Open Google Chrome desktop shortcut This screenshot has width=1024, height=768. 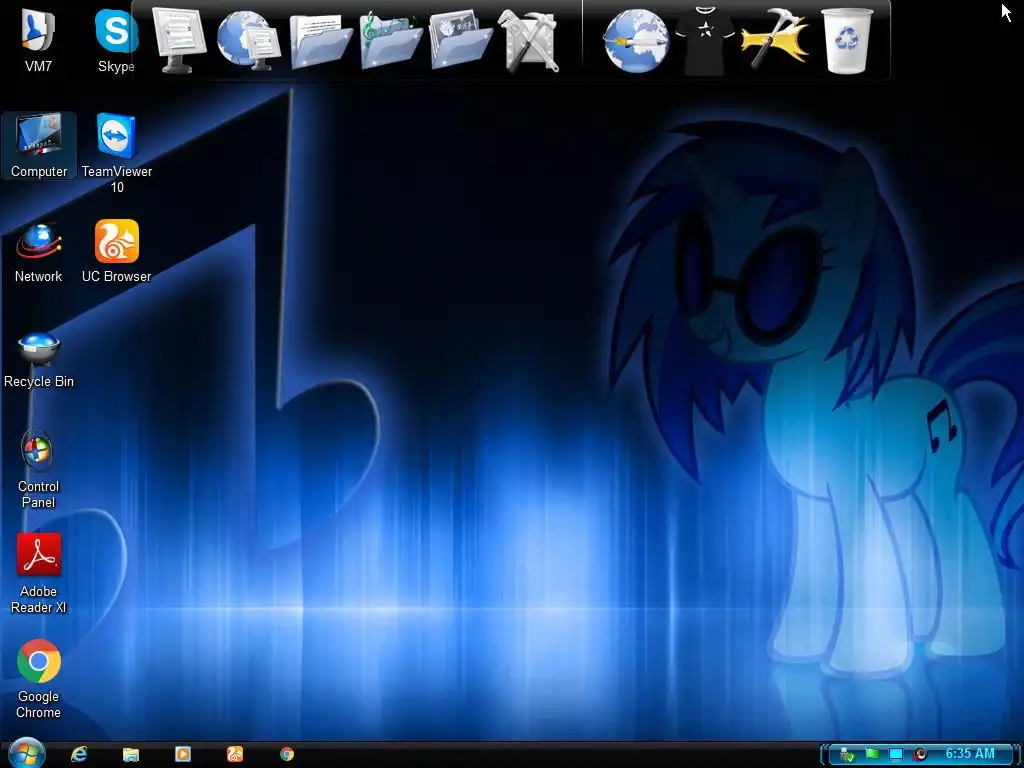pyautogui.click(x=39, y=679)
